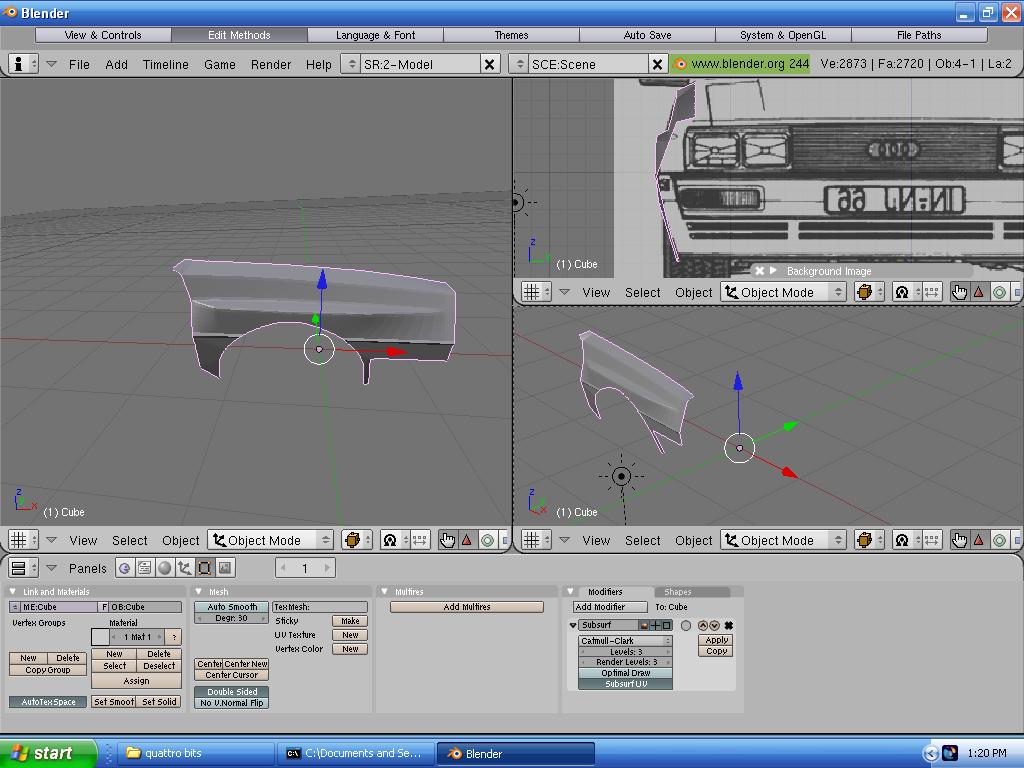Switch to the Themes preferences tab
Image resolution: width=1024 pixels, height=768 pixels.
point(511,35)
